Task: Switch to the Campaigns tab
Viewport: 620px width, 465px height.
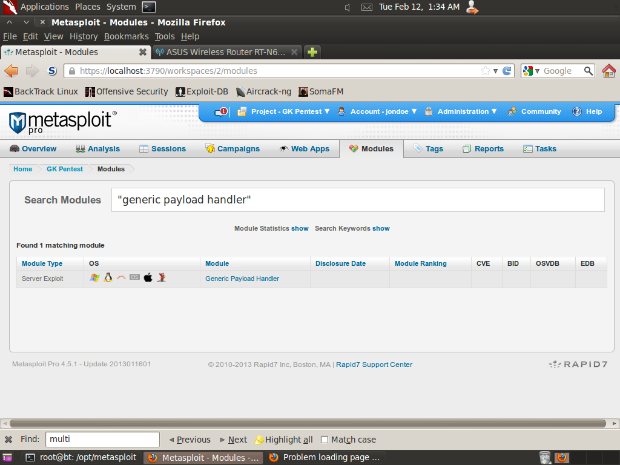Action: (232, 149)
